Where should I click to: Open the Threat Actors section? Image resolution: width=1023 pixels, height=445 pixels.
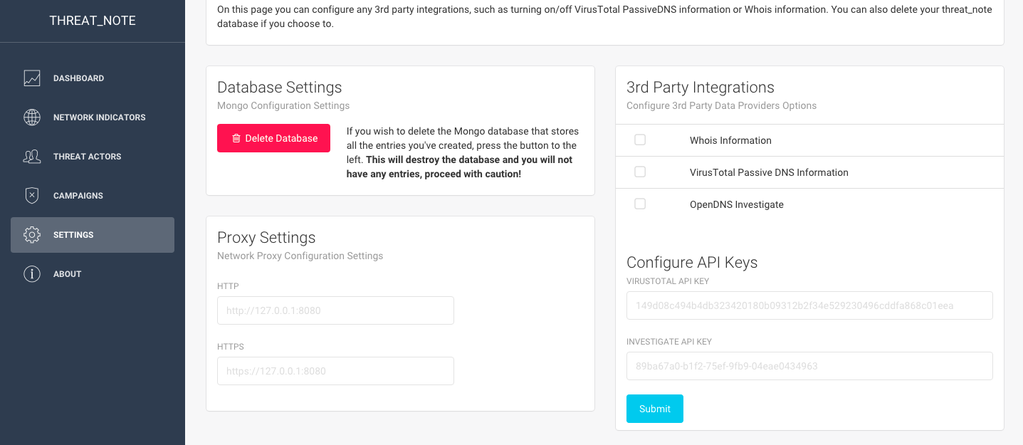tap(87, 156)
